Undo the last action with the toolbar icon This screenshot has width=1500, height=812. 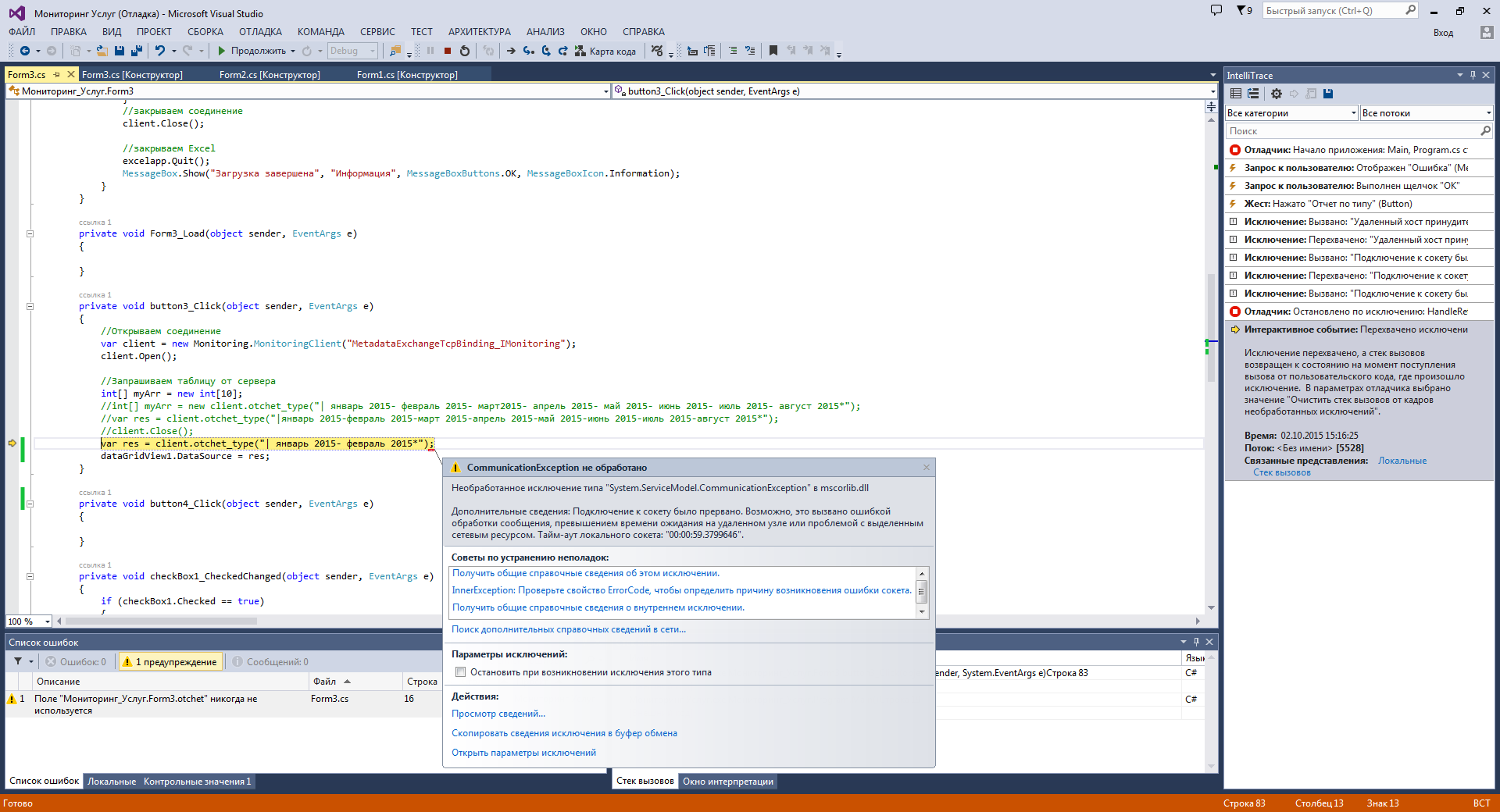tap(160, 51)
